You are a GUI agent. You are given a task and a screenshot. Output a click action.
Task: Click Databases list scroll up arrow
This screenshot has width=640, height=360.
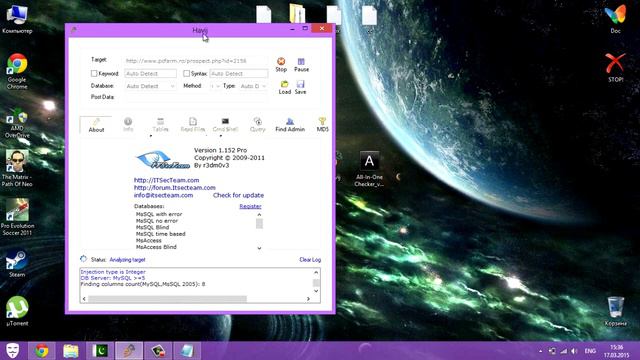(259, 215)
